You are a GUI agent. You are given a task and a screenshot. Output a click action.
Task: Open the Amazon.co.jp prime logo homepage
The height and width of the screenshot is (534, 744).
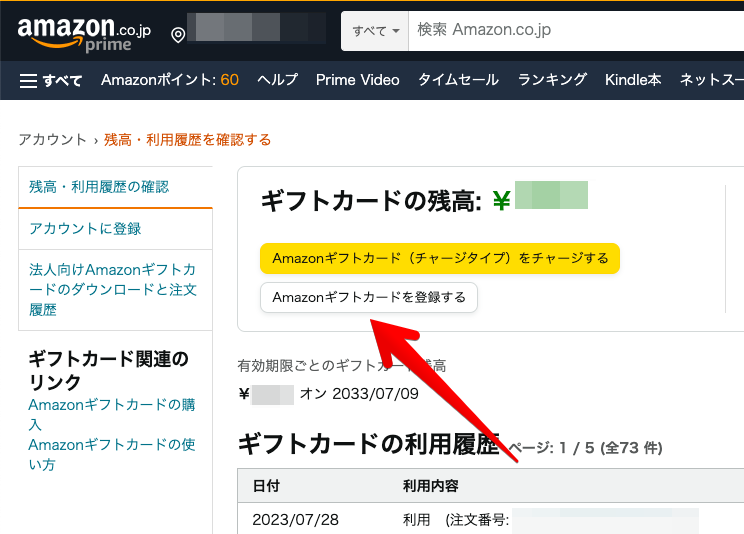[84, 34]
